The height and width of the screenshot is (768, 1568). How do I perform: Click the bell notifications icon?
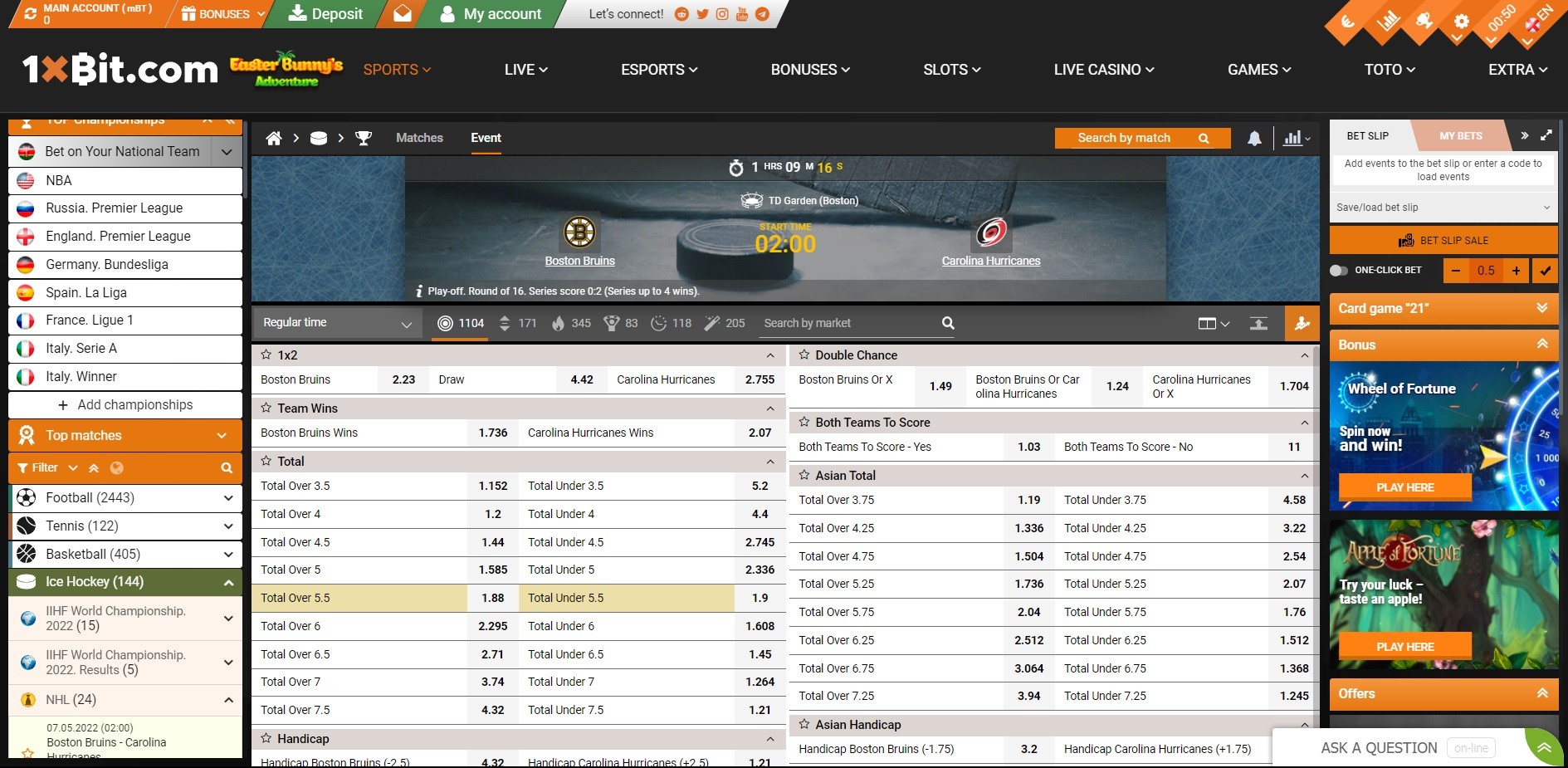click(1253, 138)
